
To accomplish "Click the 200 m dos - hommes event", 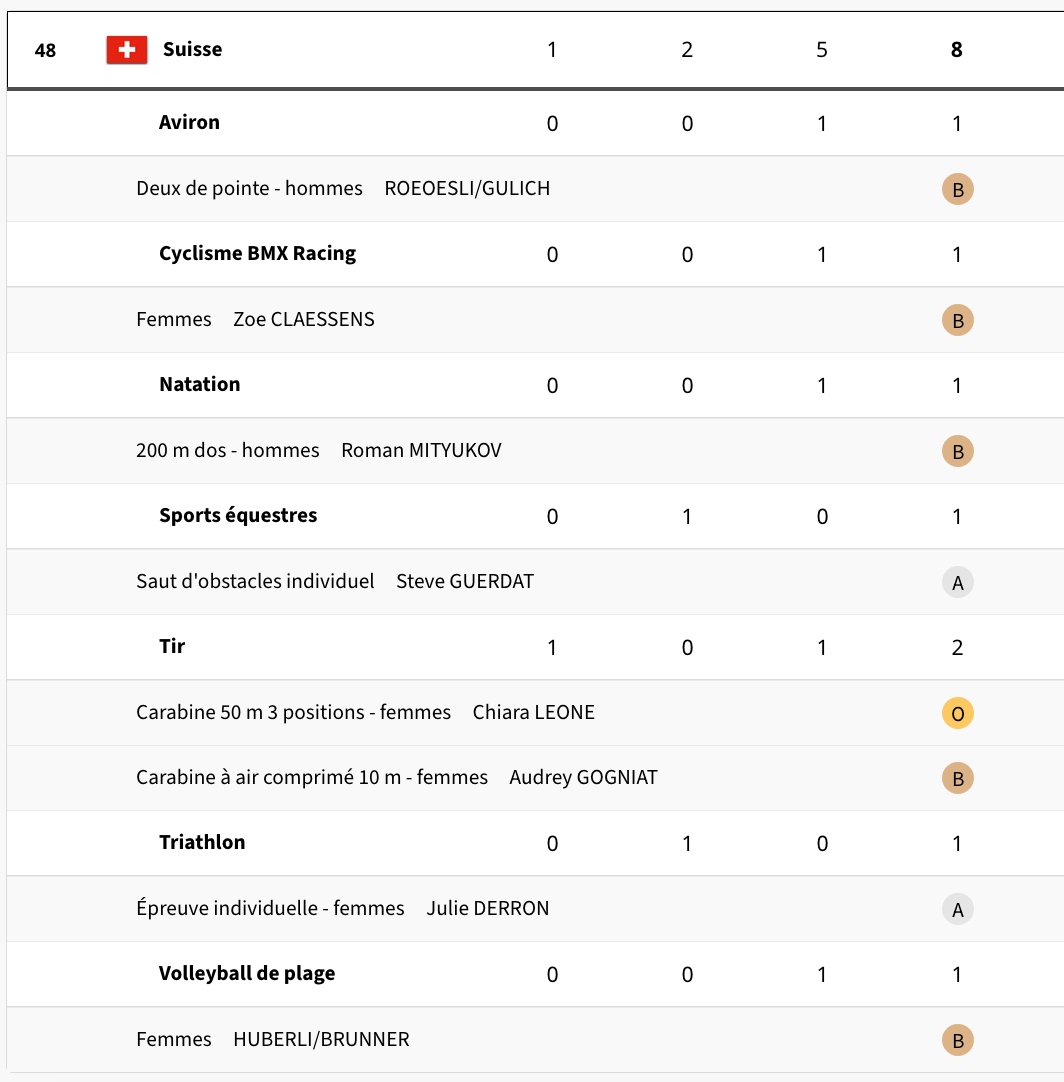I will click(228, 451).
